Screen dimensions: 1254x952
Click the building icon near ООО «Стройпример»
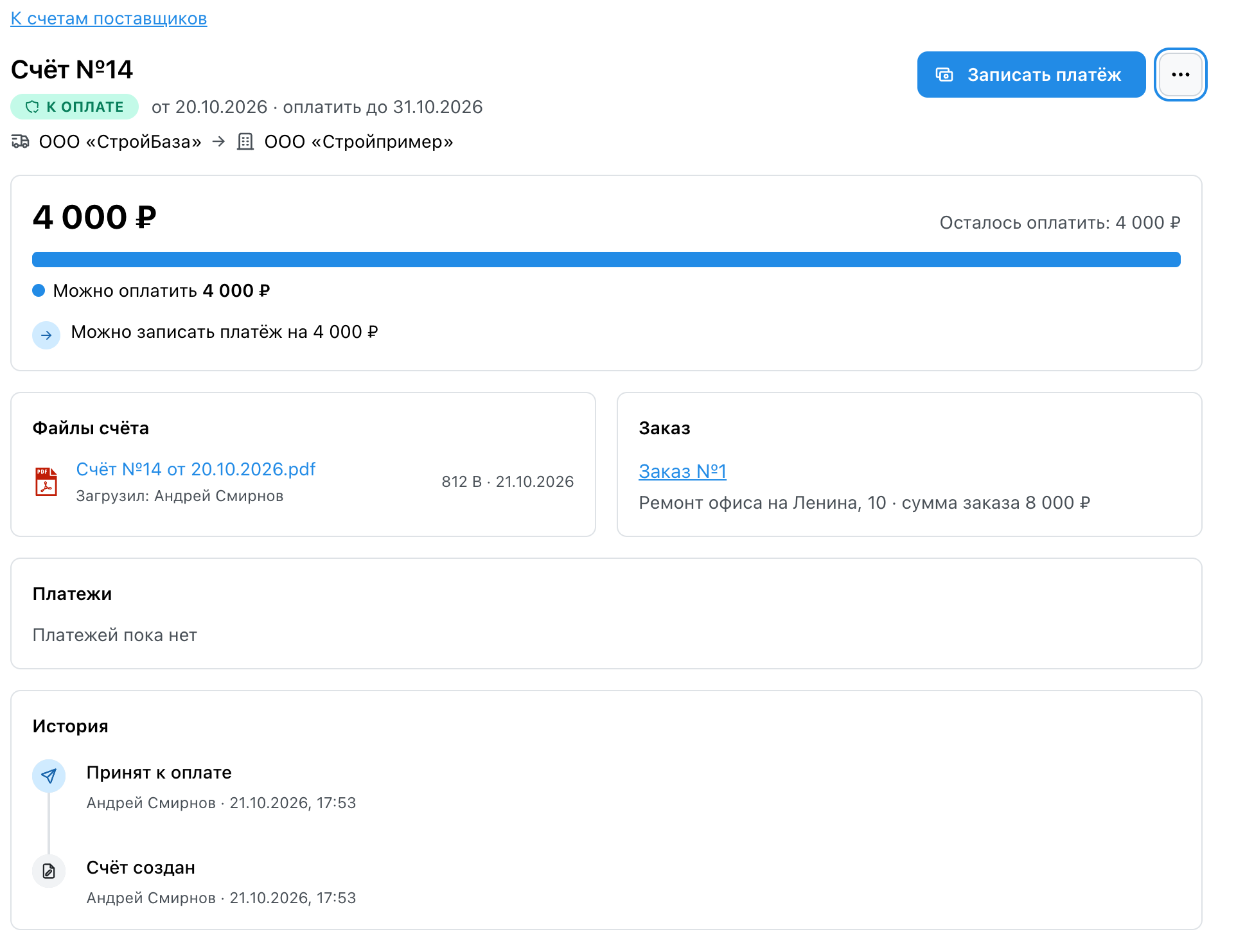click(x=245, y=141)
